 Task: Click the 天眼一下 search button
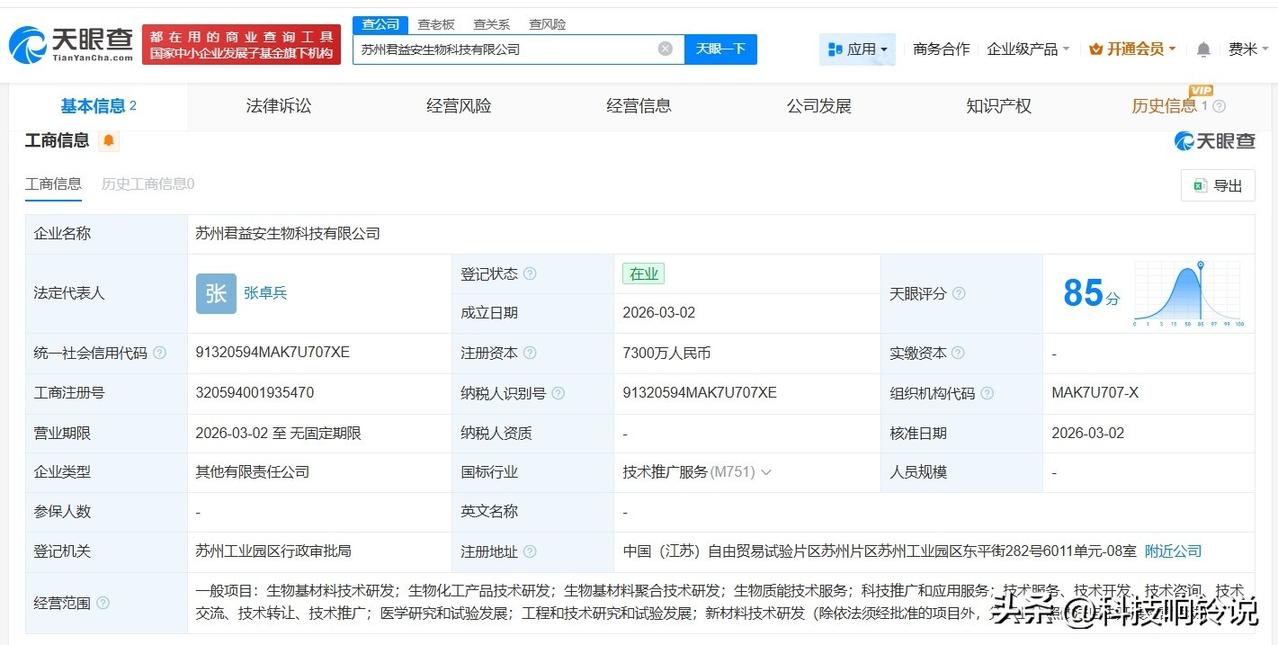coord(721,48)
